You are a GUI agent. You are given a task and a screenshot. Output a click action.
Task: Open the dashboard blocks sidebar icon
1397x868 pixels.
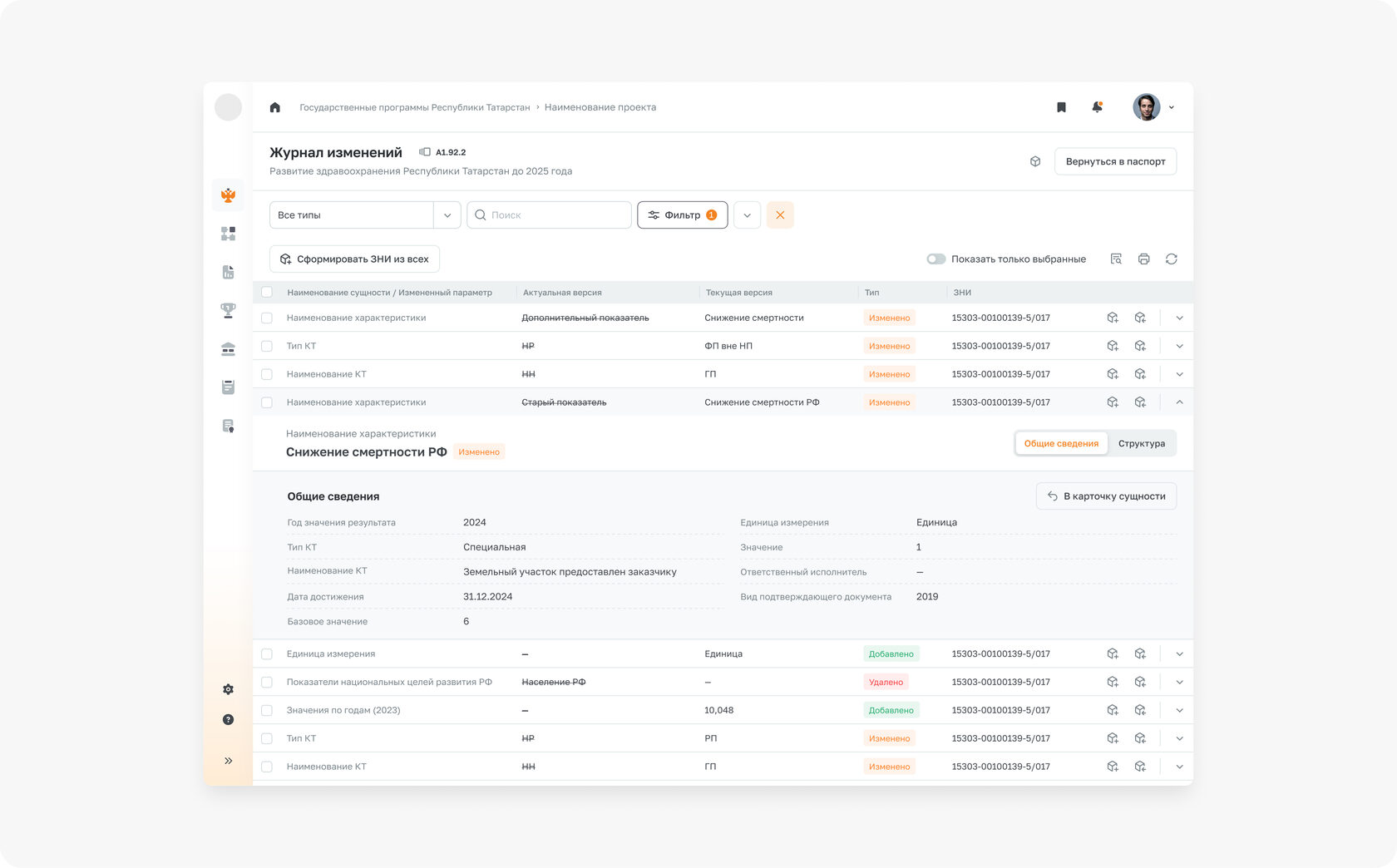point(228,234)
